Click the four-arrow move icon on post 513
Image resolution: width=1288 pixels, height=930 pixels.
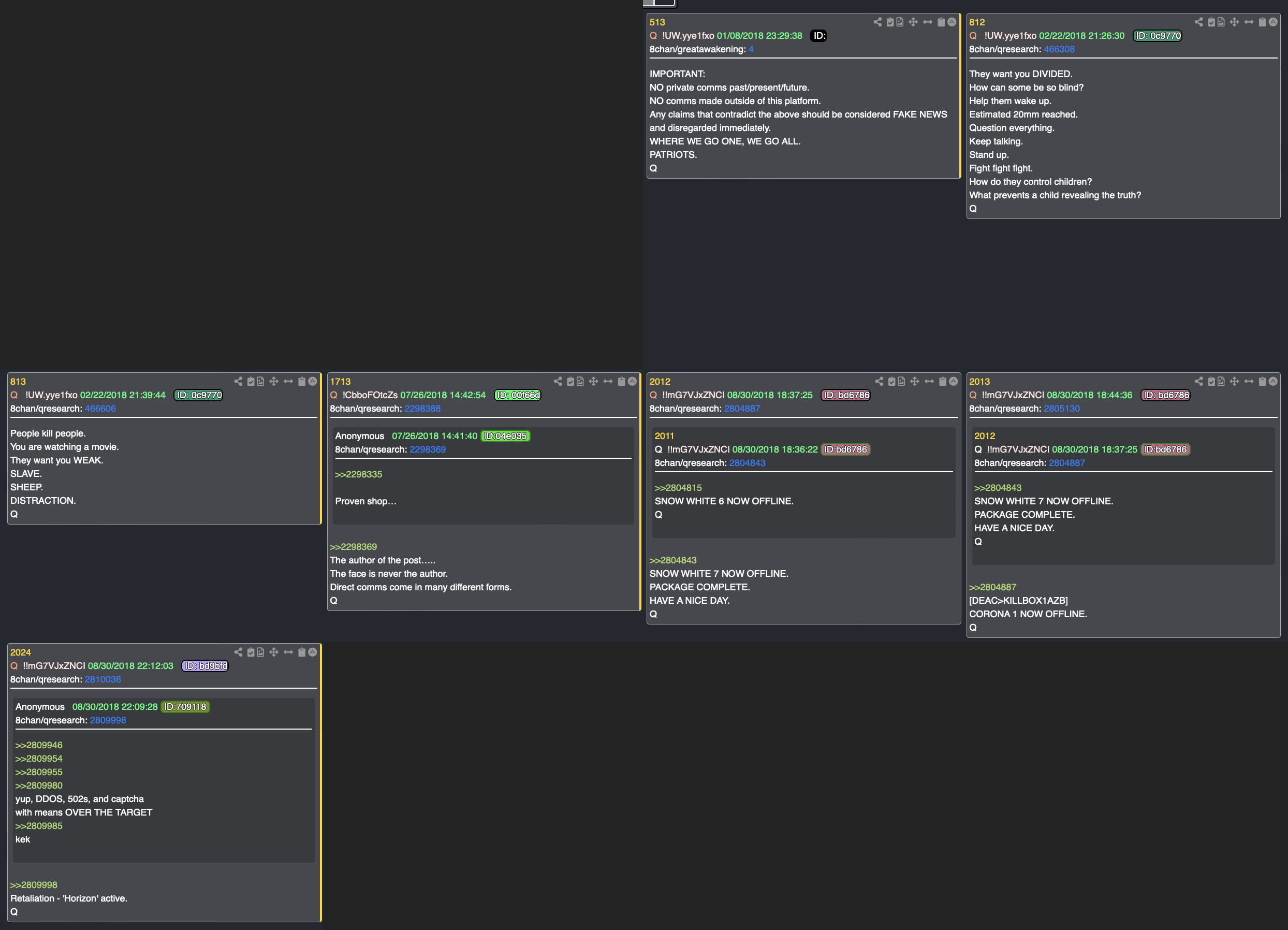[x=913, y=22]
